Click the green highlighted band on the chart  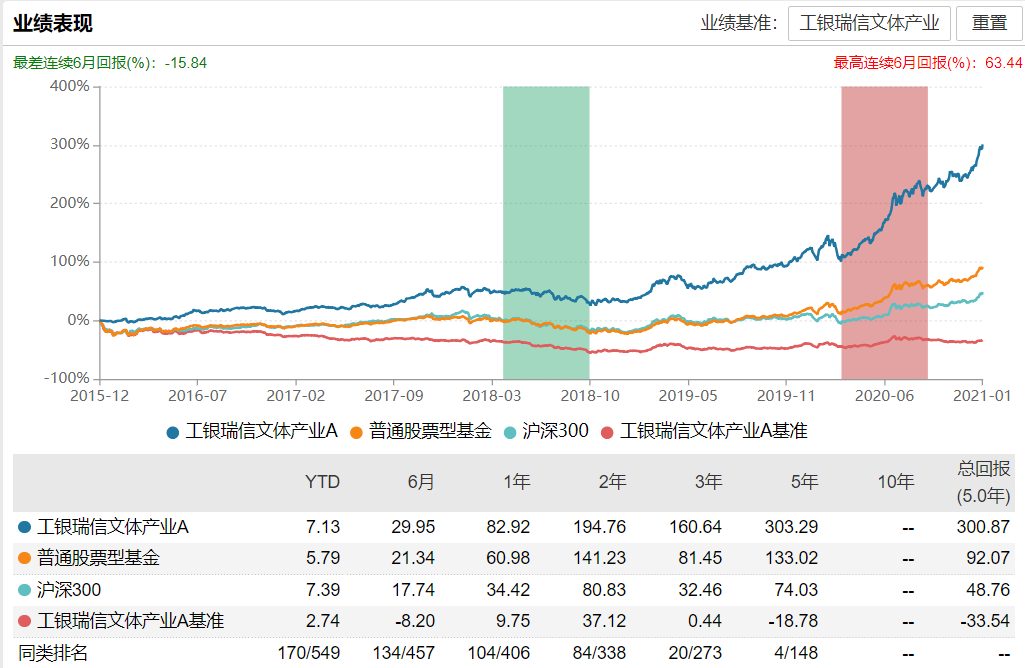tap(545, 230)
